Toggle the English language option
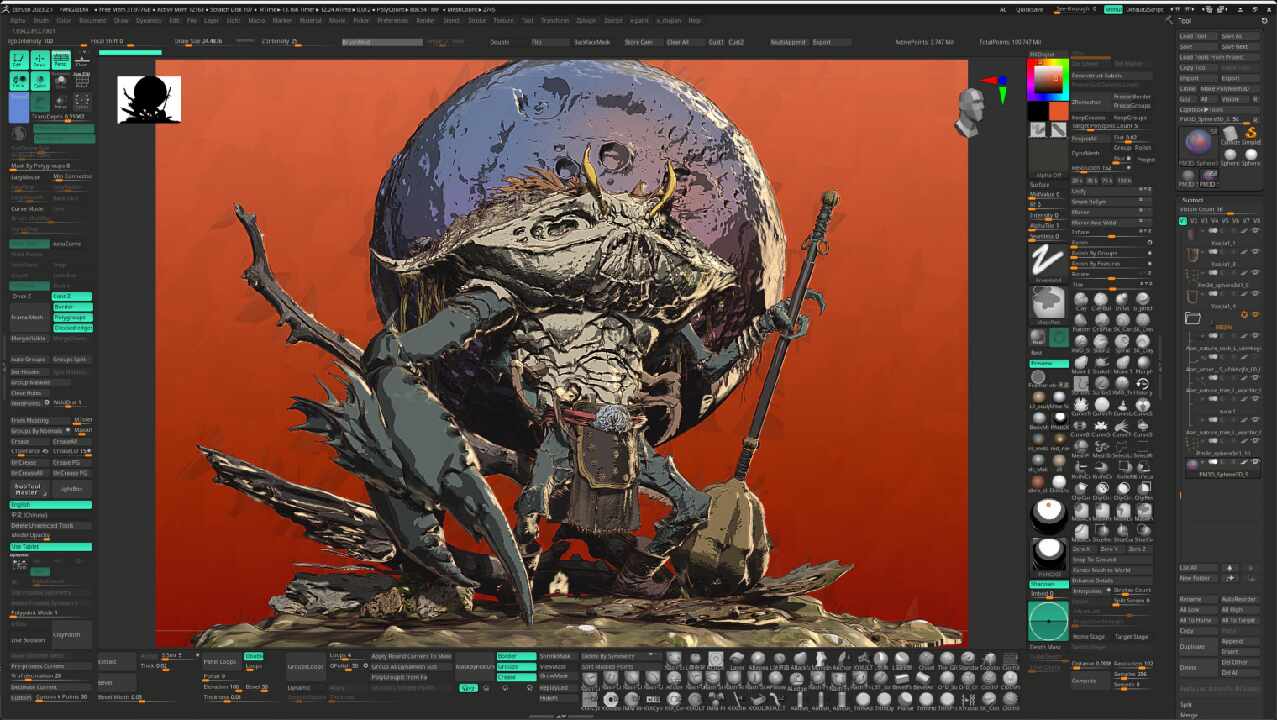The width and height of the screenshot is (1278, 720). click(50, 505)
